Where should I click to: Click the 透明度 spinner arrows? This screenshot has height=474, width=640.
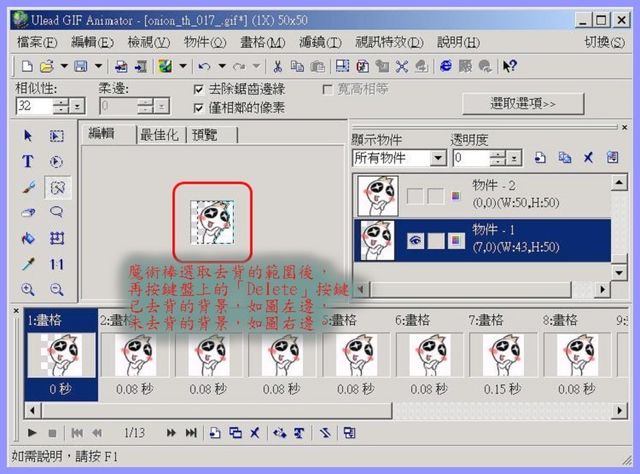click(x=498, y=158)
